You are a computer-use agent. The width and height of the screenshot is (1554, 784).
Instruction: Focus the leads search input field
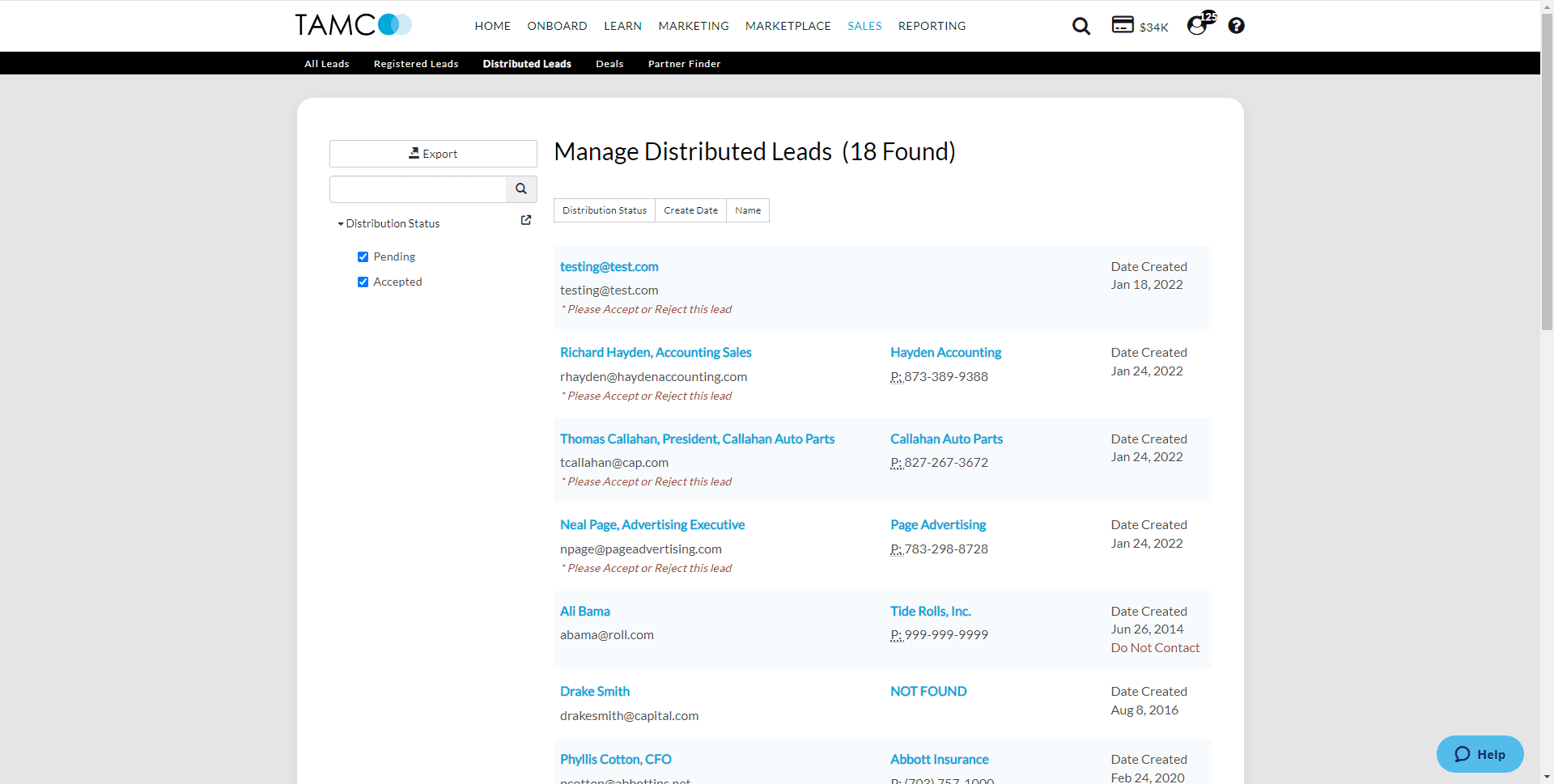point(418,189)
